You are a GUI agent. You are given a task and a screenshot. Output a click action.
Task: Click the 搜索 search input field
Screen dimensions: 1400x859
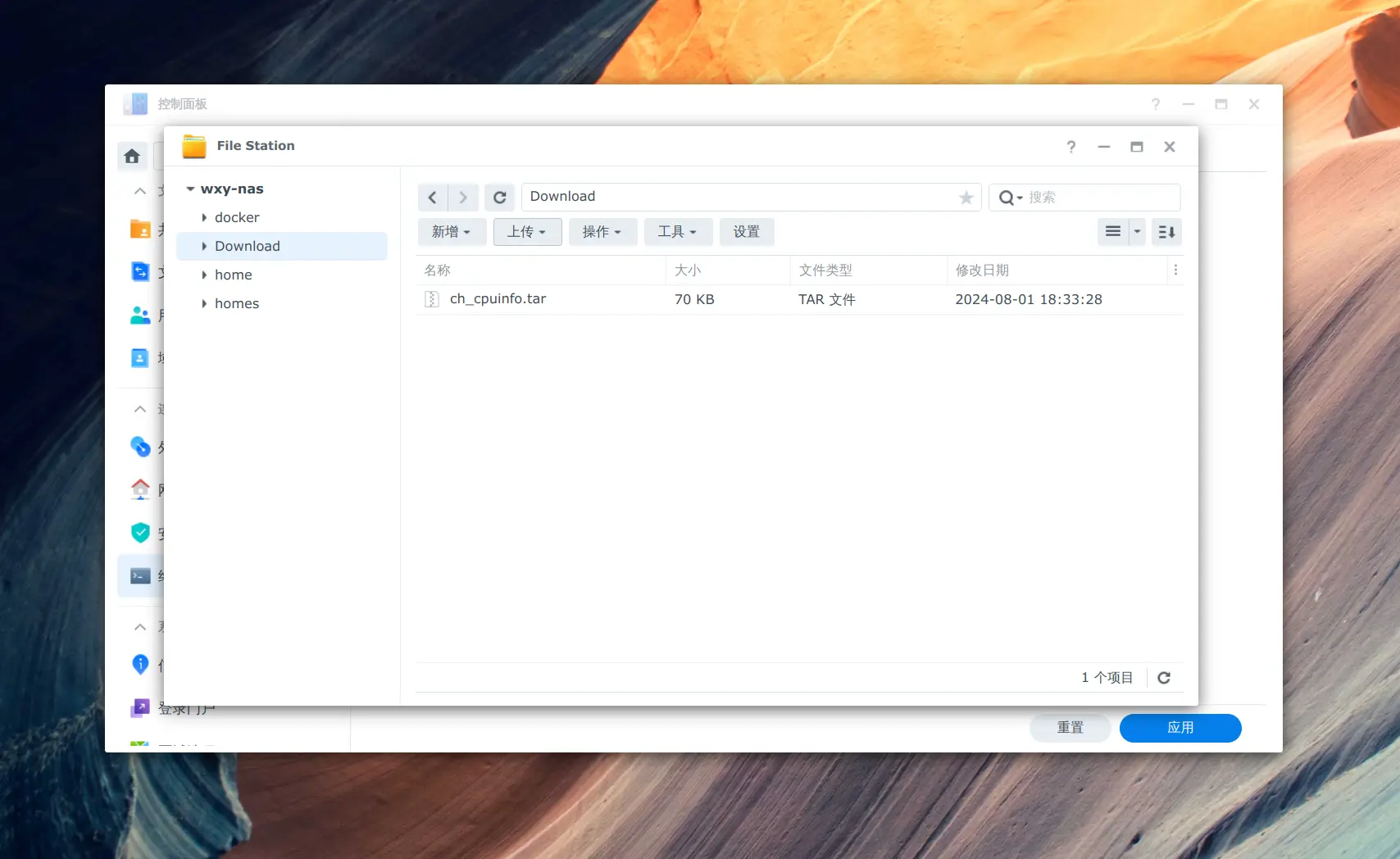click(x=1098, y=198)
